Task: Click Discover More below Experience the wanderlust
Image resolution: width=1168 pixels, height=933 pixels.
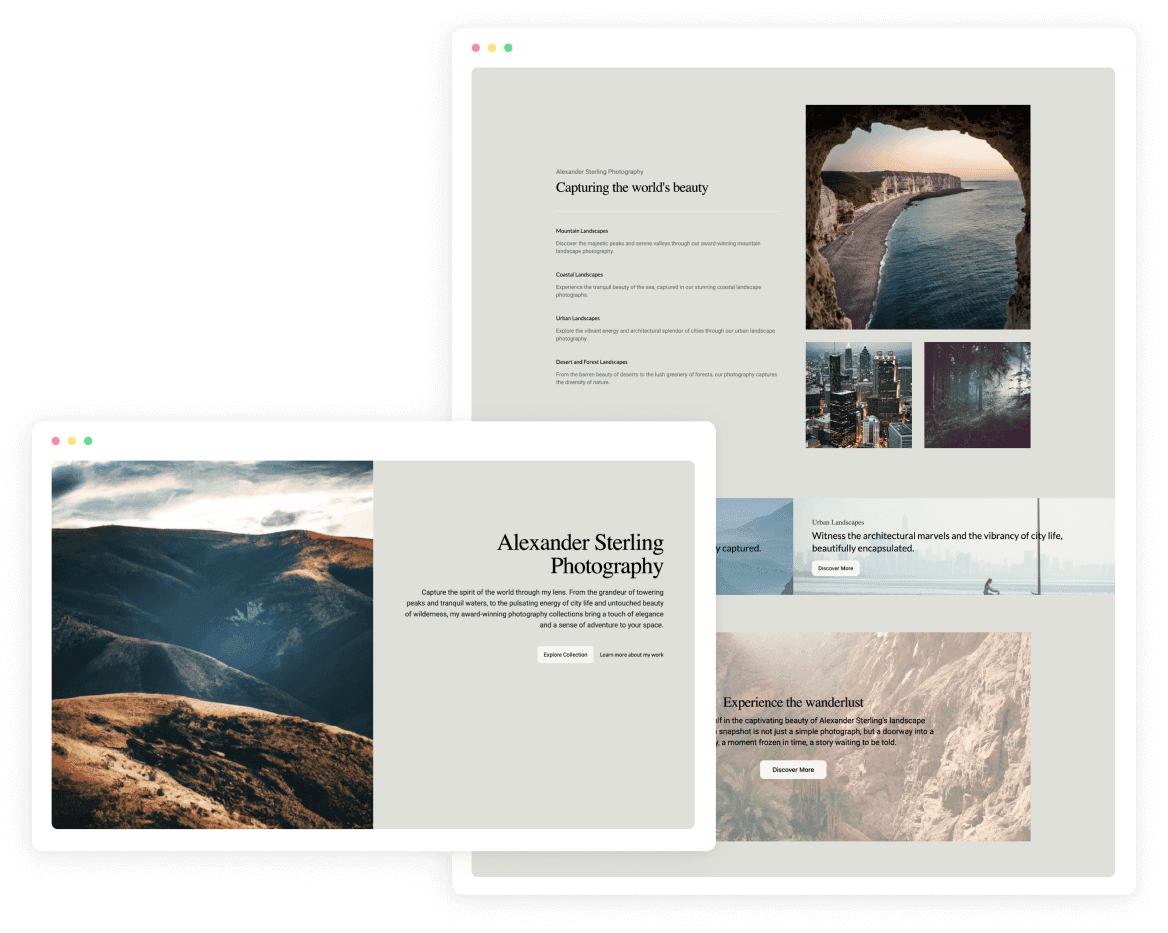Action: coord(793,770)
